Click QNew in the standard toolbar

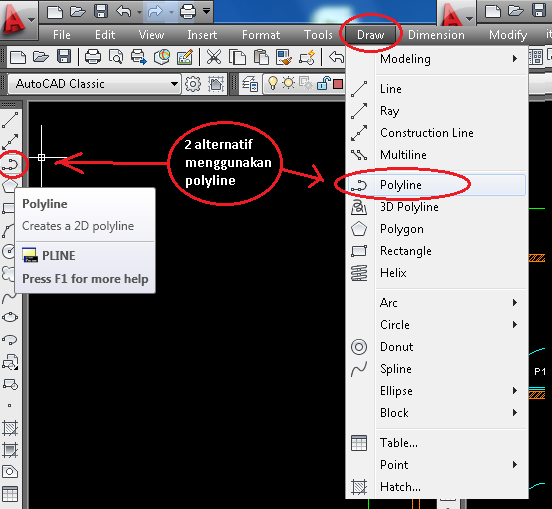point(18,57)
